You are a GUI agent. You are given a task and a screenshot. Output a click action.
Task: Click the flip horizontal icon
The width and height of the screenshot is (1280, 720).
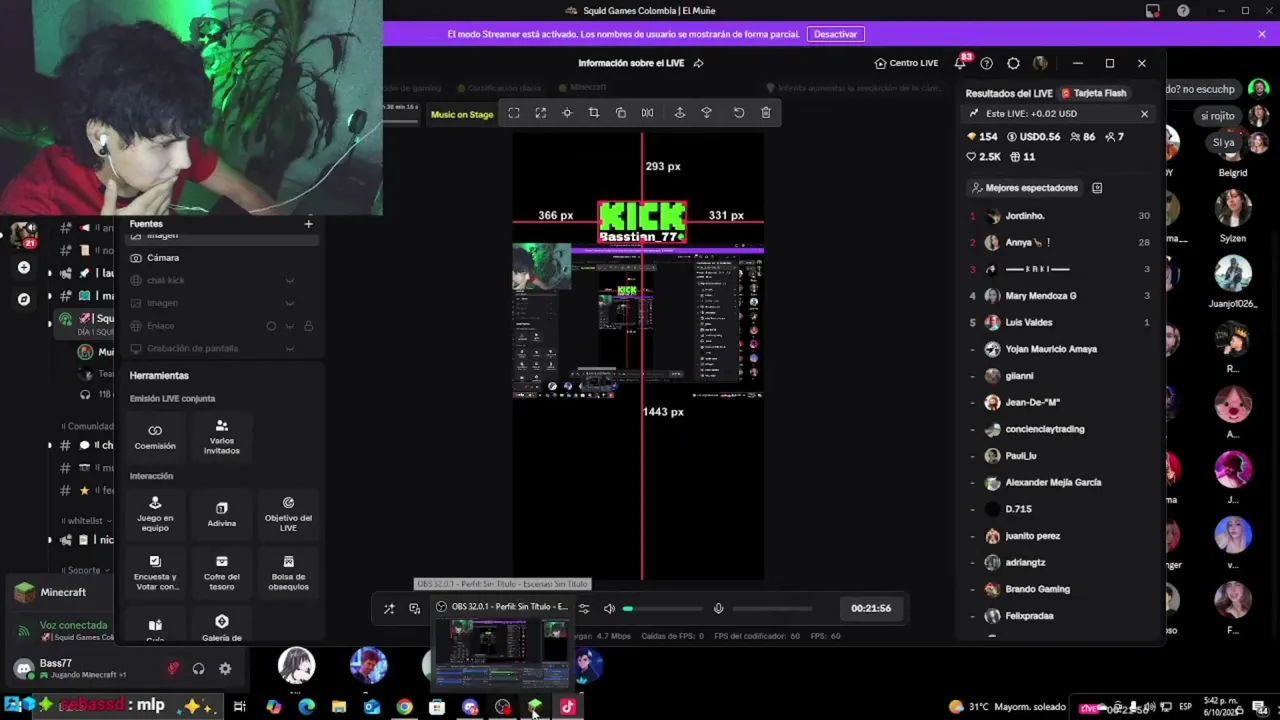tap(647, 113)
